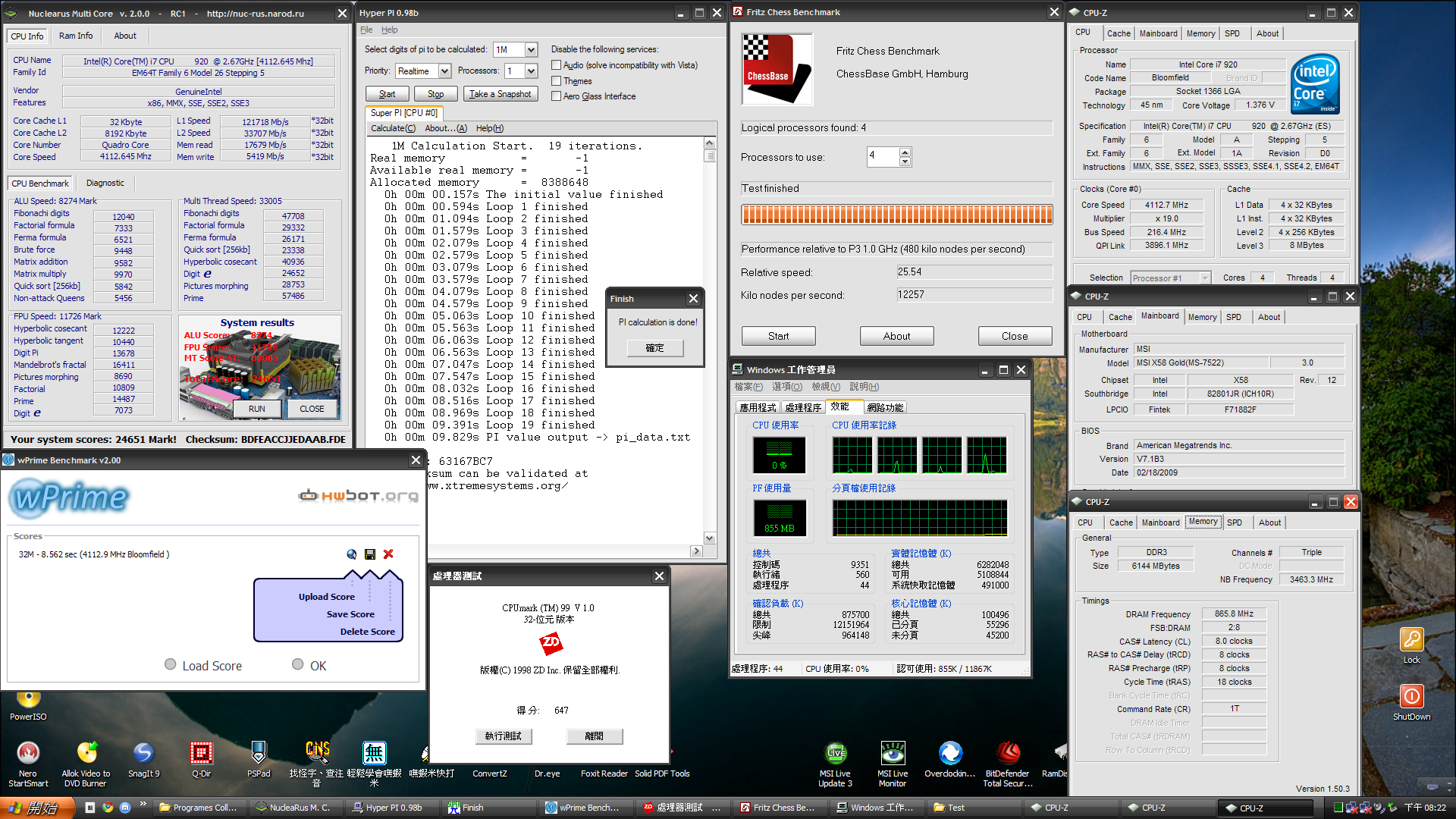Viewport: 1456px width, 819px height.
Task: Open the digits of pi 1M dropdown
Action: coord(531,50)
